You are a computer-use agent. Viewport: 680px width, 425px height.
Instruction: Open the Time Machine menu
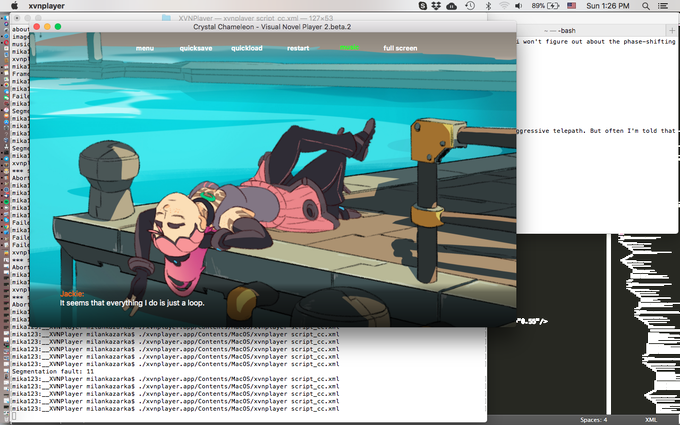[470, 6]
